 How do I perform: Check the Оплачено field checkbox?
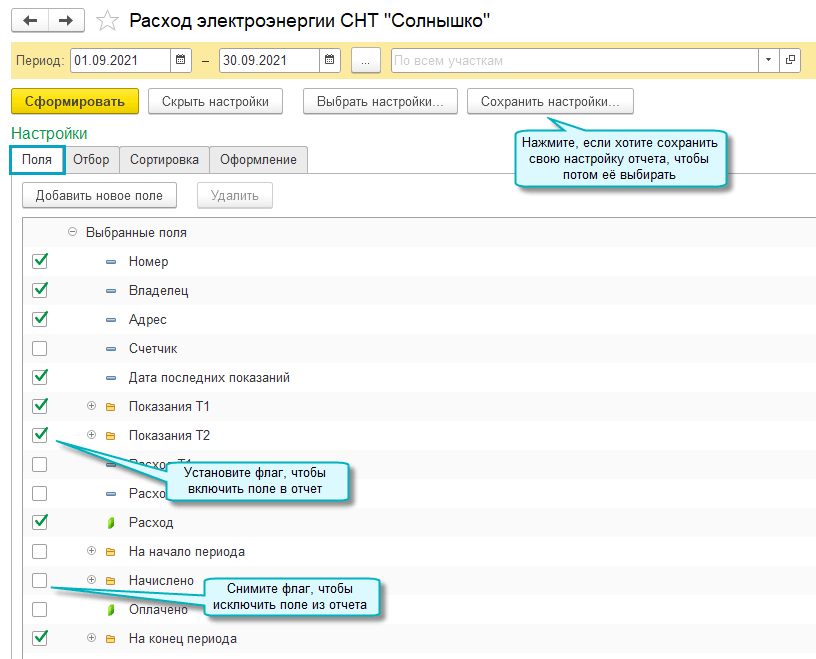[40, 609]
